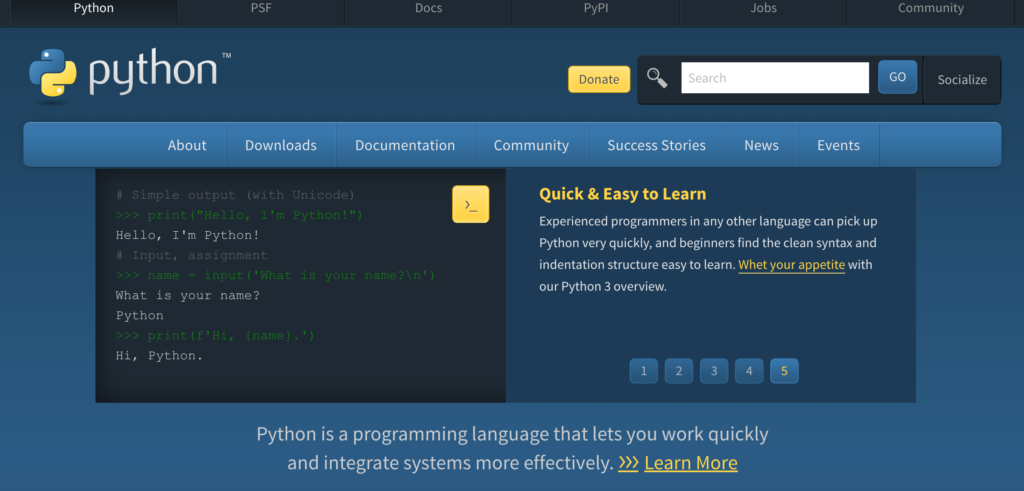
Task: Open the Events navigation menu
Action: pos(839,145)
